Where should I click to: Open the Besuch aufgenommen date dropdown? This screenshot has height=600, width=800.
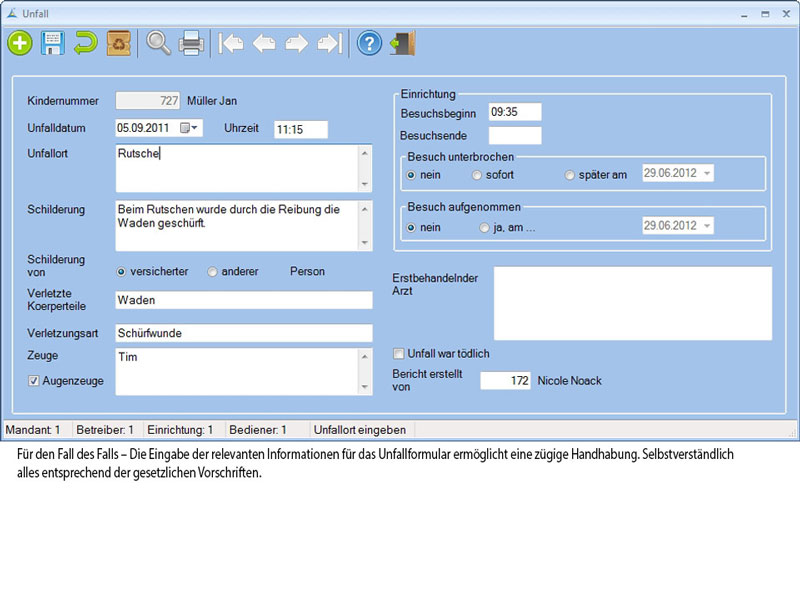coord(707,226)
